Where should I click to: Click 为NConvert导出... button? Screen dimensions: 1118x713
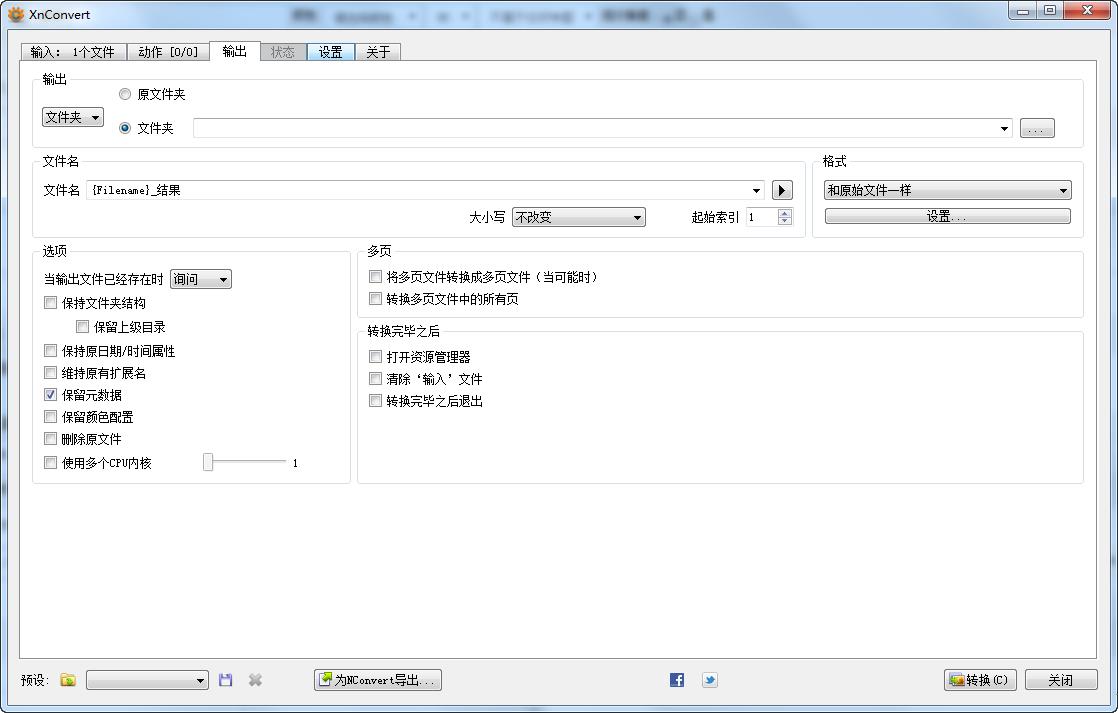[378, 680]
